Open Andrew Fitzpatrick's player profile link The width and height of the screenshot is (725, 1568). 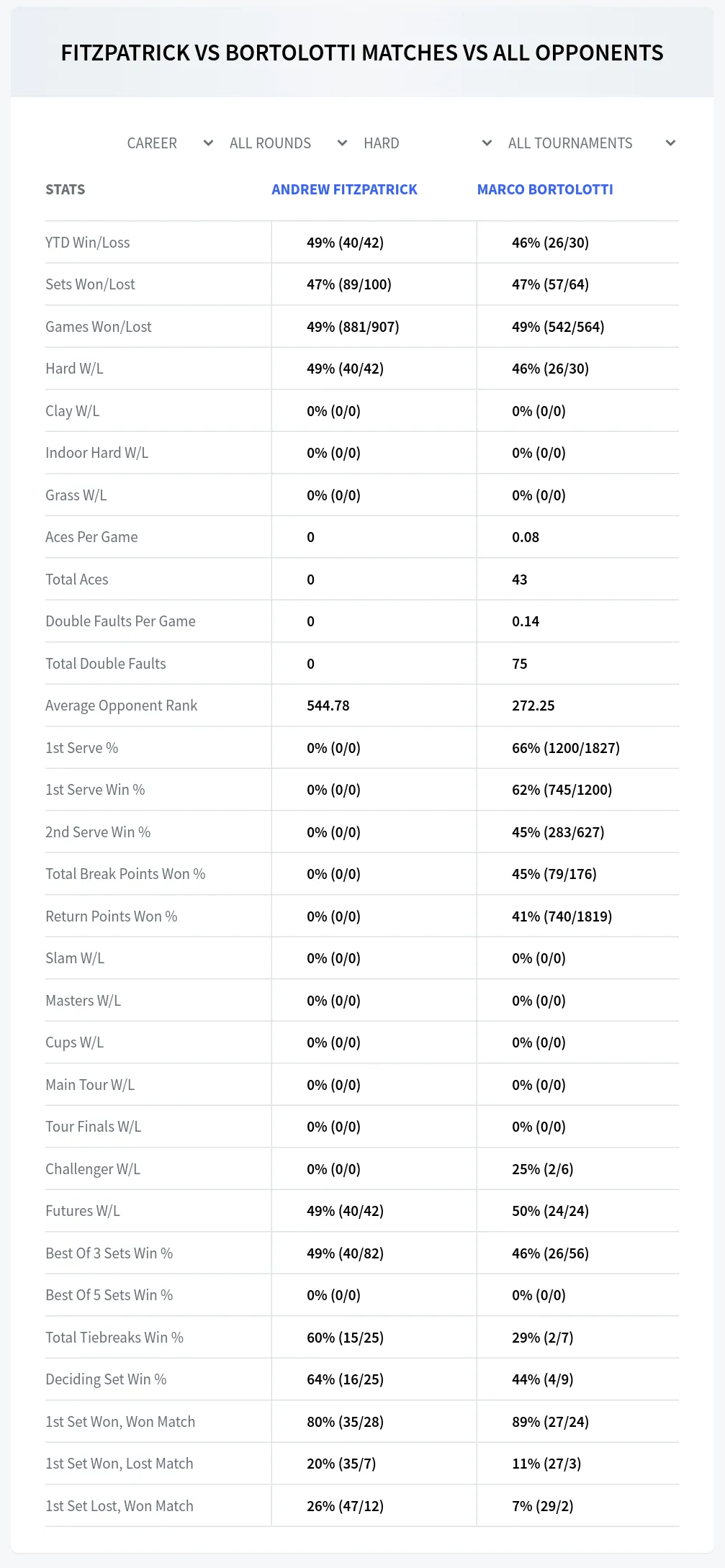coord(344,189)
